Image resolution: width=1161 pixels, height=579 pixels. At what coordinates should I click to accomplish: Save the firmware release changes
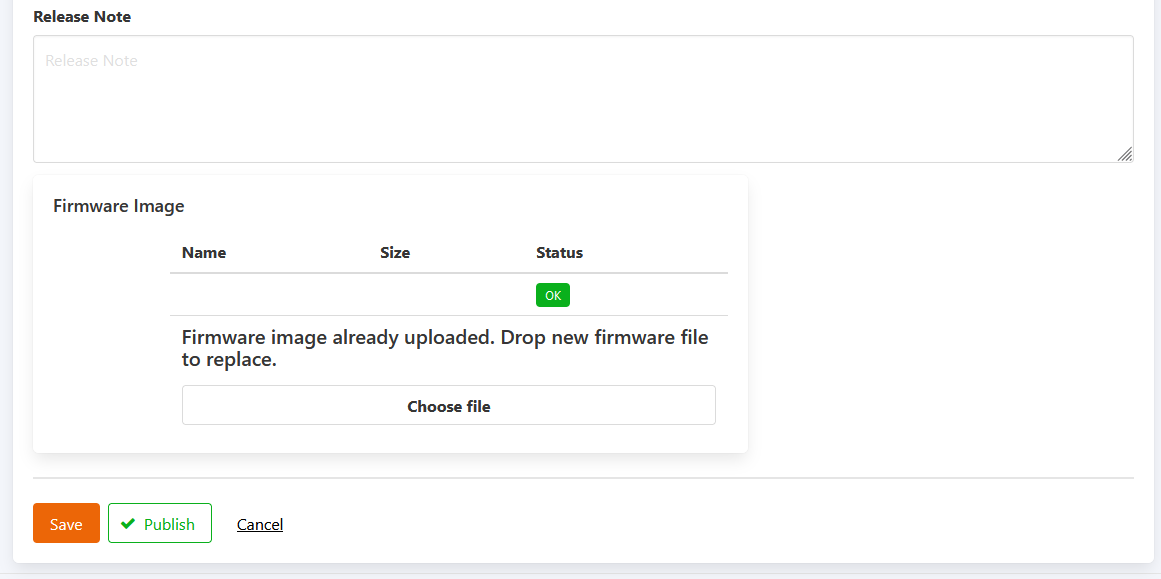[x=66, y=523]
